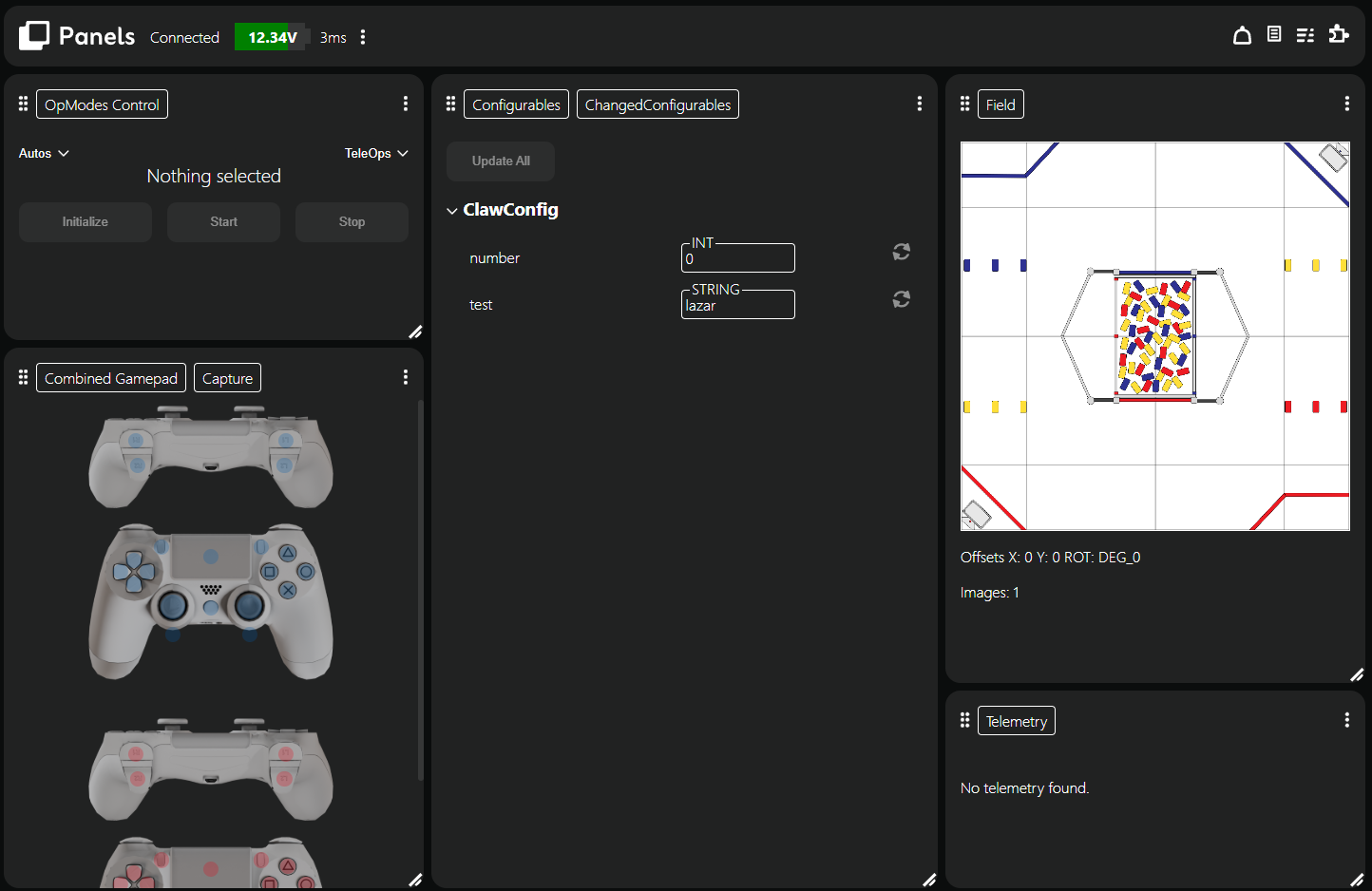Select the Field tab
The height and width of the screenshot is (891, 1372).
click(x=1000, y=104)
